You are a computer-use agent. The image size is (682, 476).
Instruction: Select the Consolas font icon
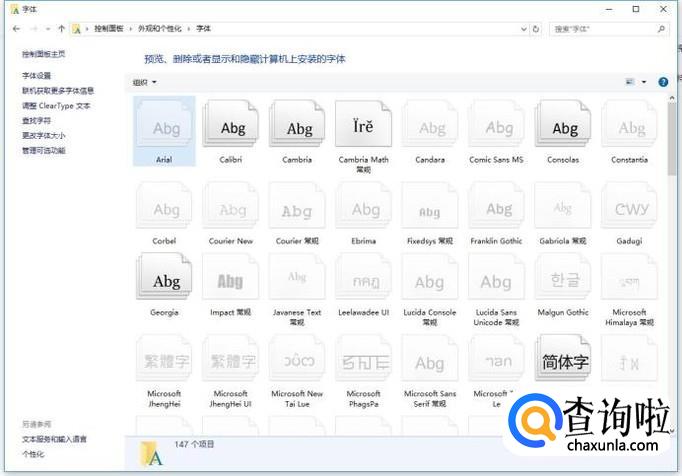pyautogui.click(x=563, y=124)
